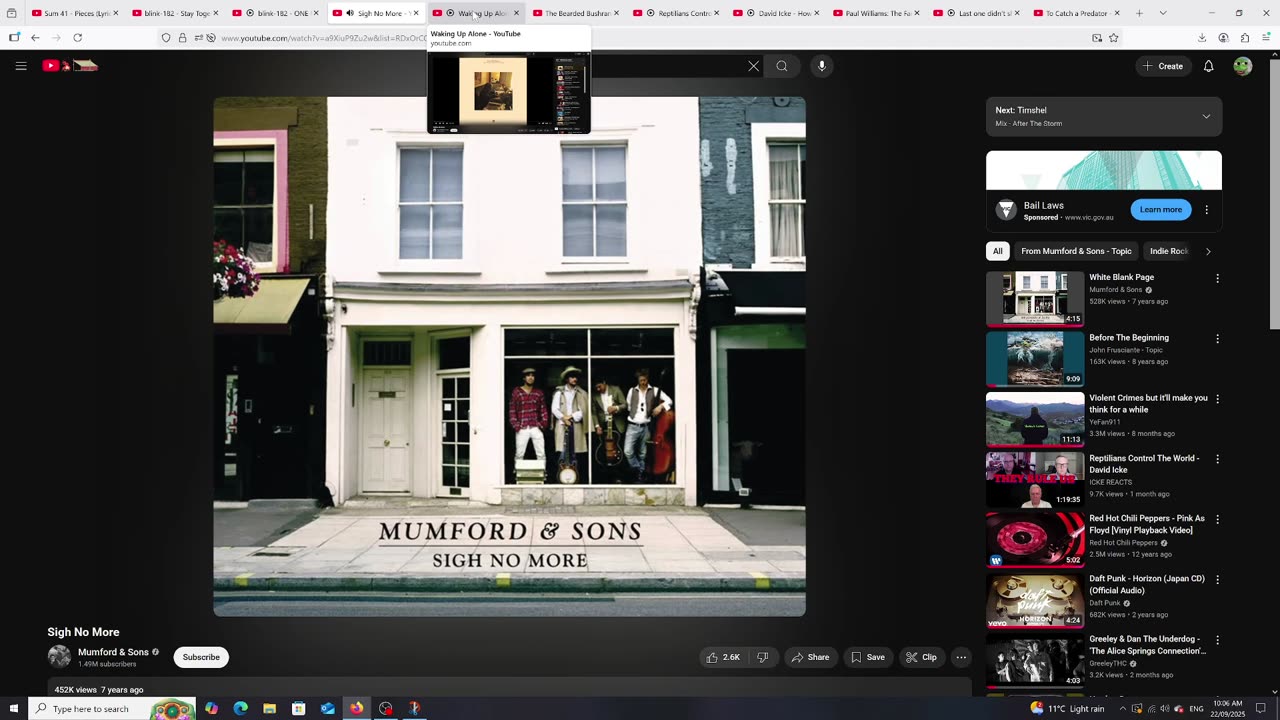The image size is (1280, 720).
Task: Open Firefox extensions puzzle icon
Action: coord(1245,38)
